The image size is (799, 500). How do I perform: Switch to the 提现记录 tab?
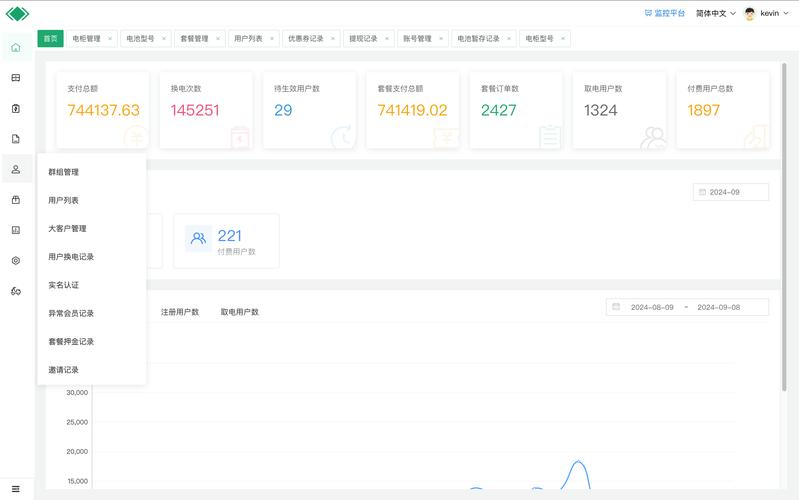tap(363, 39)
